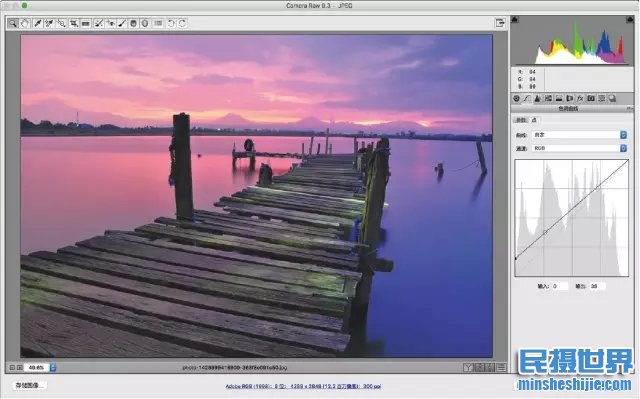Choose the Spot Removal tool
This screenshot has width=640, height=399.
98,23
